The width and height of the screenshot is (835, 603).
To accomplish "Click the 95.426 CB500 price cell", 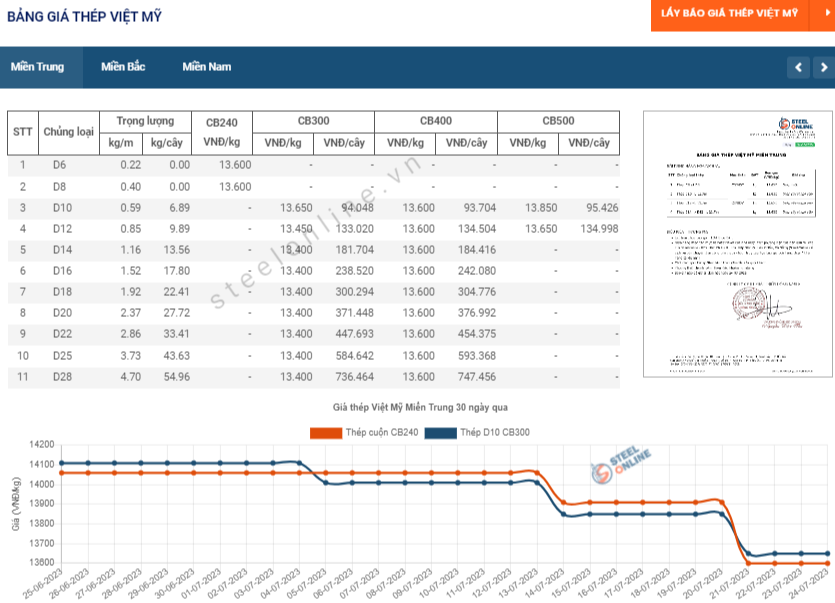I will [602, 208].
